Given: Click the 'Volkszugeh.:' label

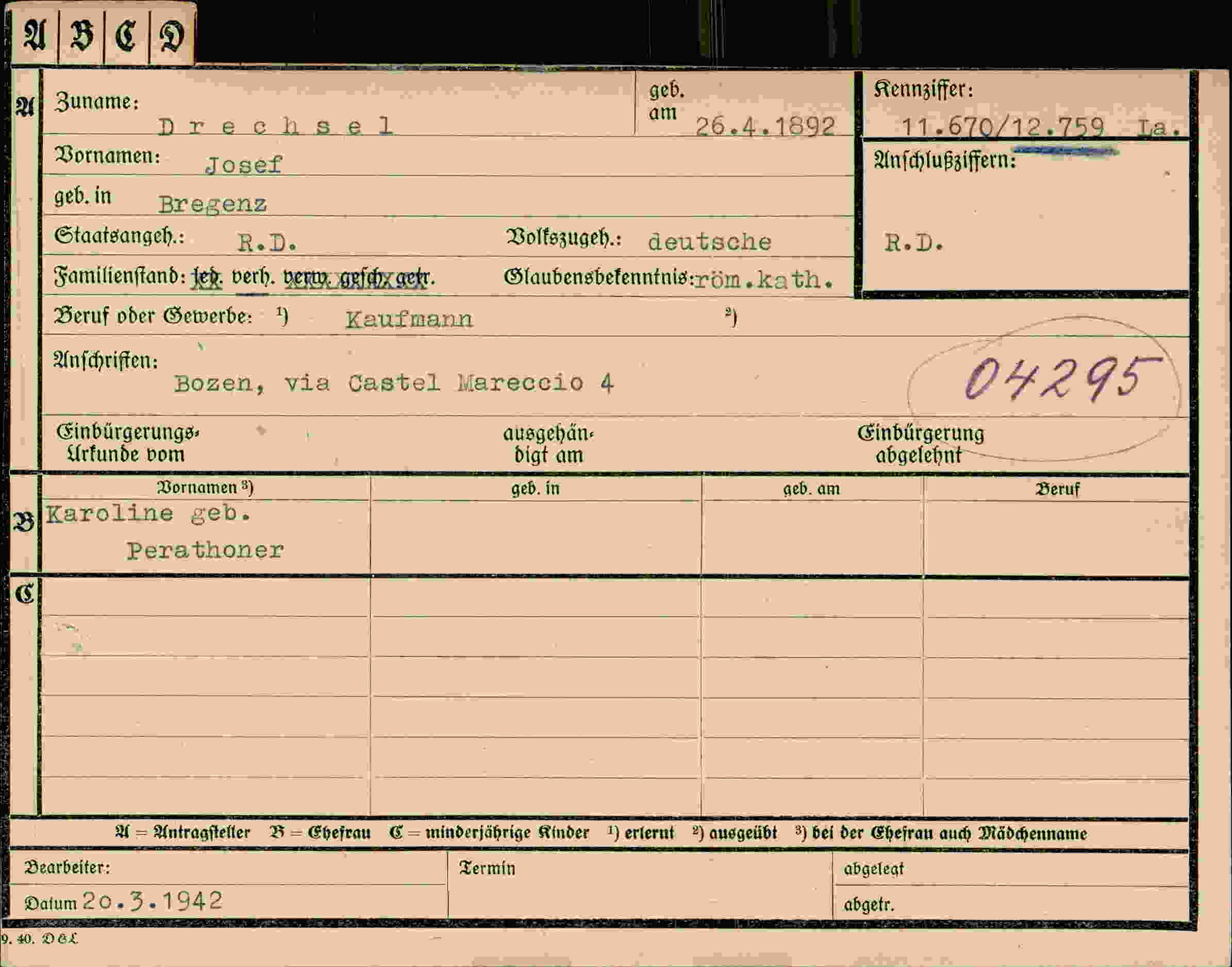Looking at the screenshot, I should point(564,238).
